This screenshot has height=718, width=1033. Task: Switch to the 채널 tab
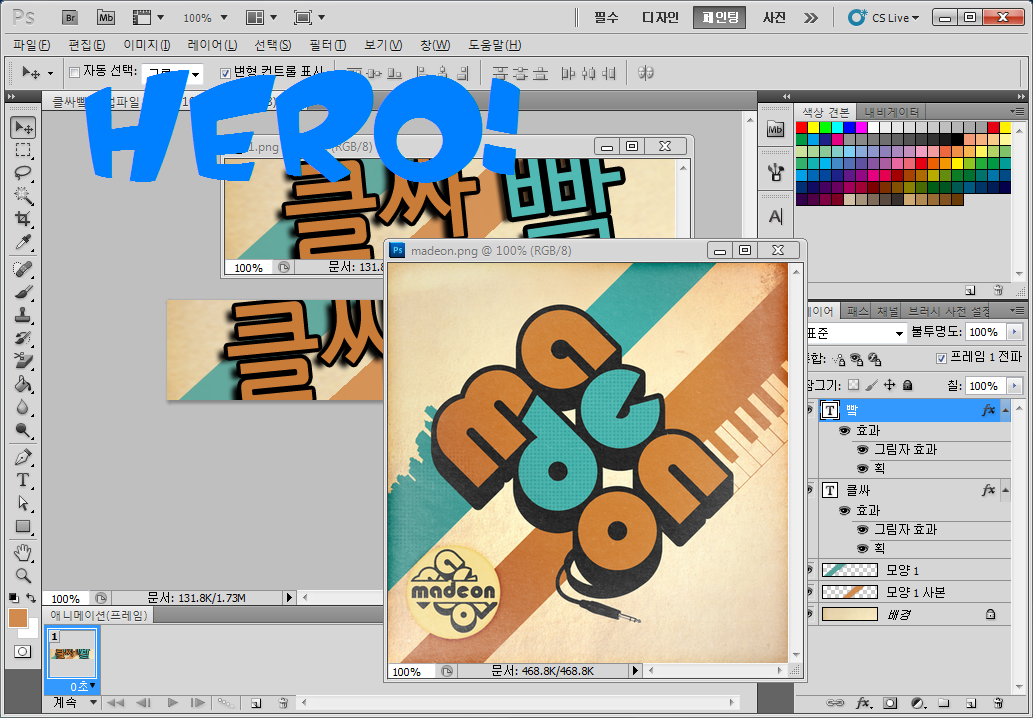coord(887,311)
